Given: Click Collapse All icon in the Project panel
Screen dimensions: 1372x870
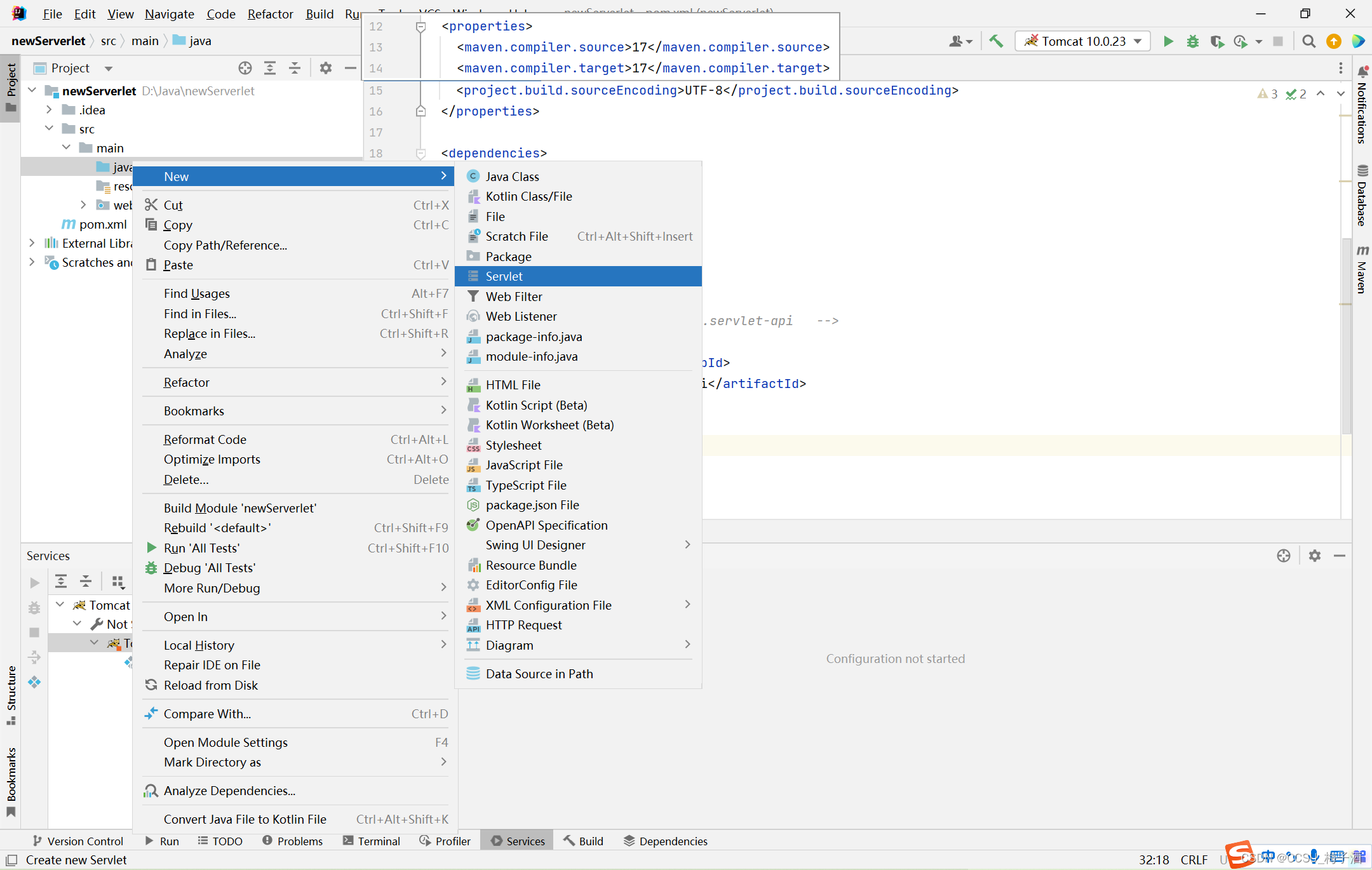Looking at the screenshot, I should click(295, 68).
